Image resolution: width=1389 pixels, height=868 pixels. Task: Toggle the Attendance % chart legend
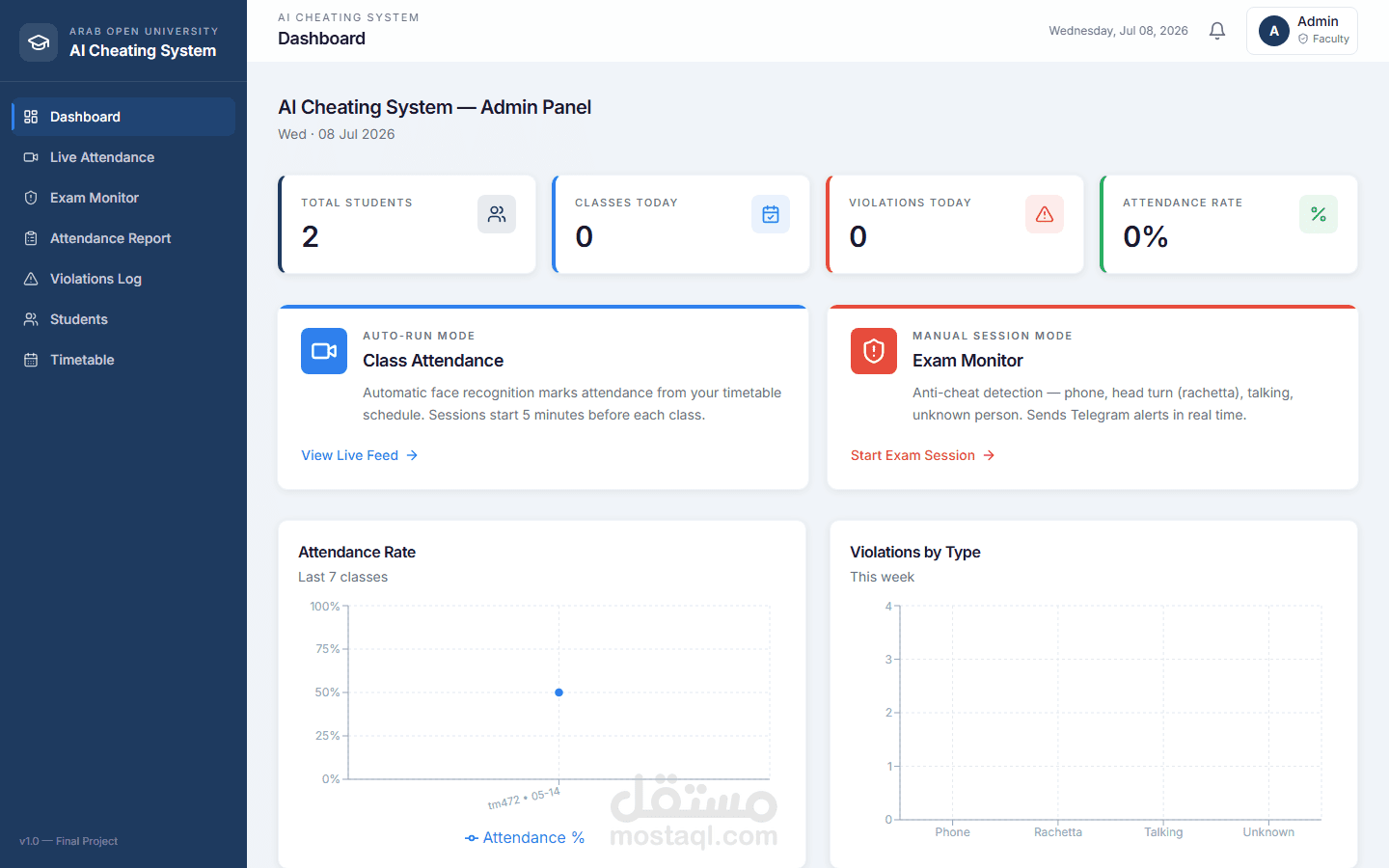tap(525, 837)
